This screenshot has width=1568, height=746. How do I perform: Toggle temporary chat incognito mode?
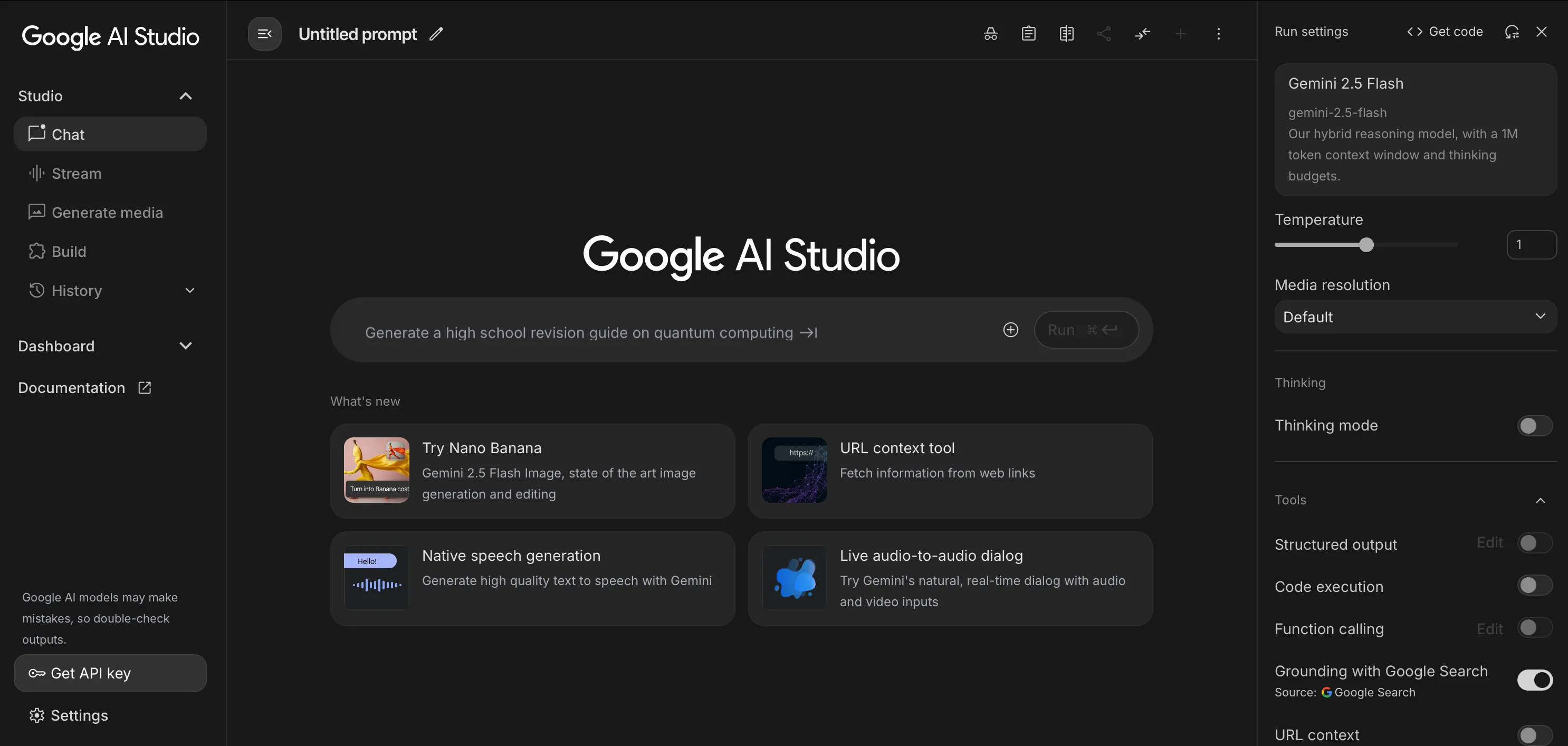990,33
